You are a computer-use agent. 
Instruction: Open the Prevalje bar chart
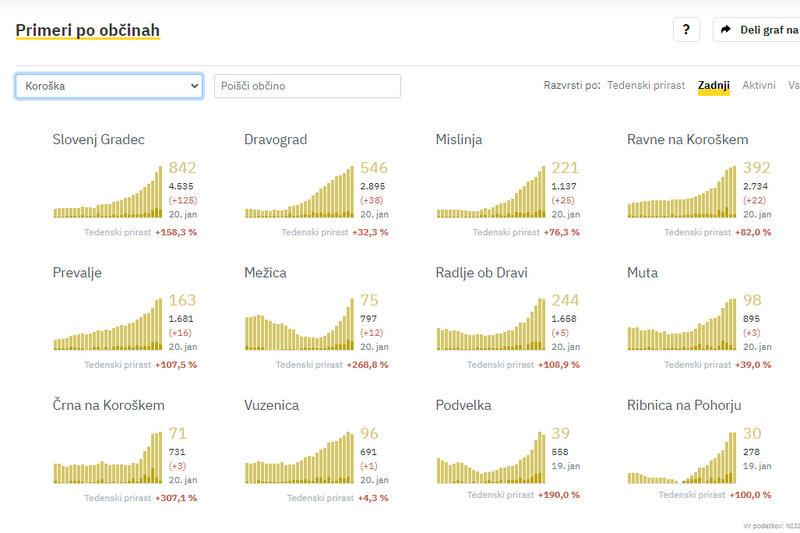(x=107, y=324)
